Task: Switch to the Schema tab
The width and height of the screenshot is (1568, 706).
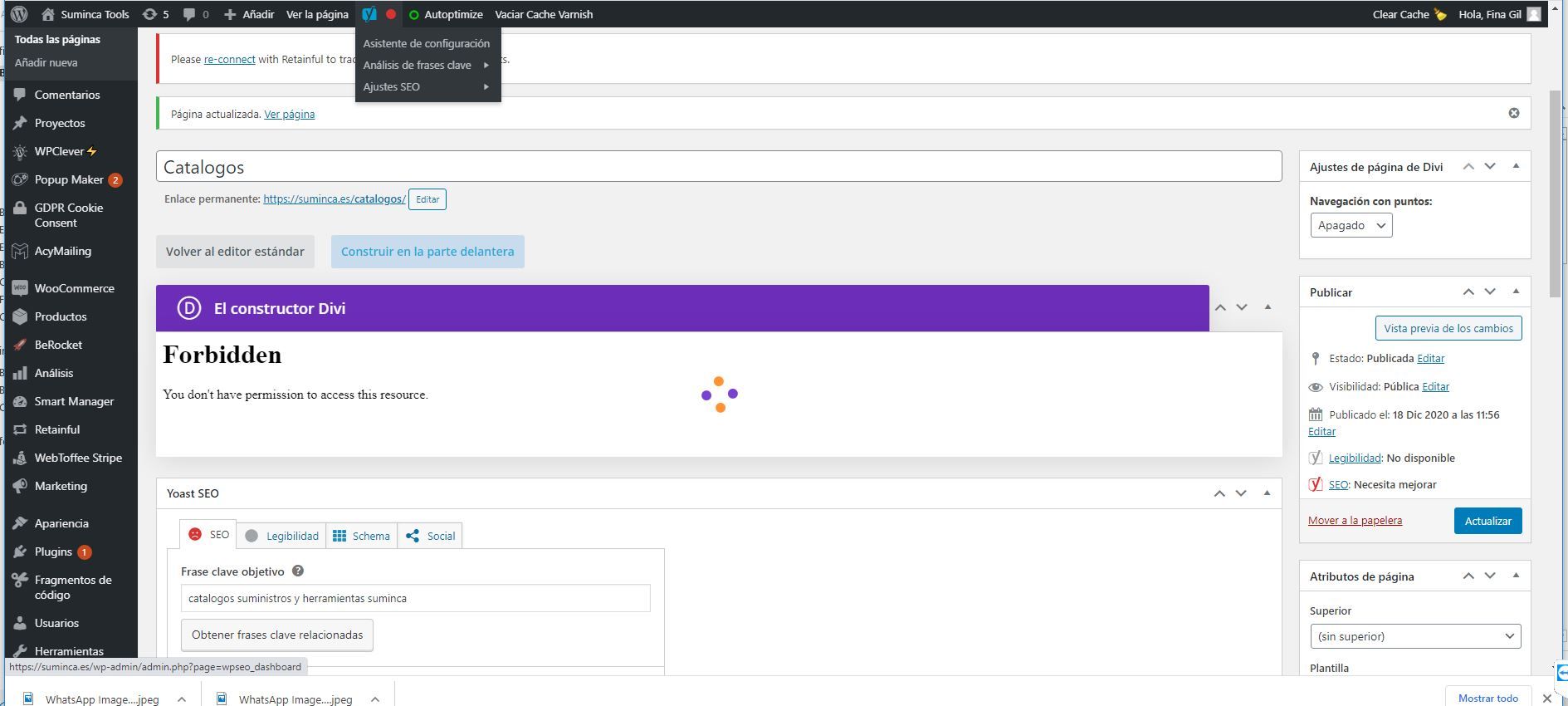Action: click(361, 536)
